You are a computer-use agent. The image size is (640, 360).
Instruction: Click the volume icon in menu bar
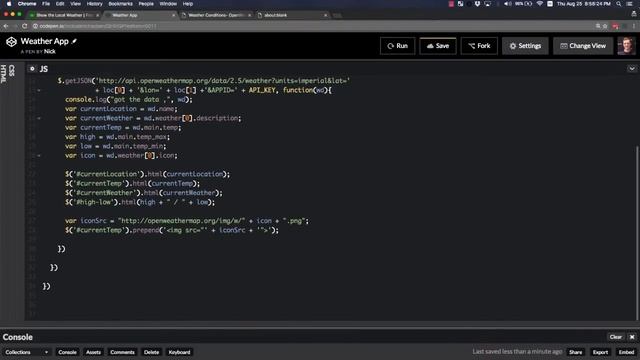click(507, 4)
